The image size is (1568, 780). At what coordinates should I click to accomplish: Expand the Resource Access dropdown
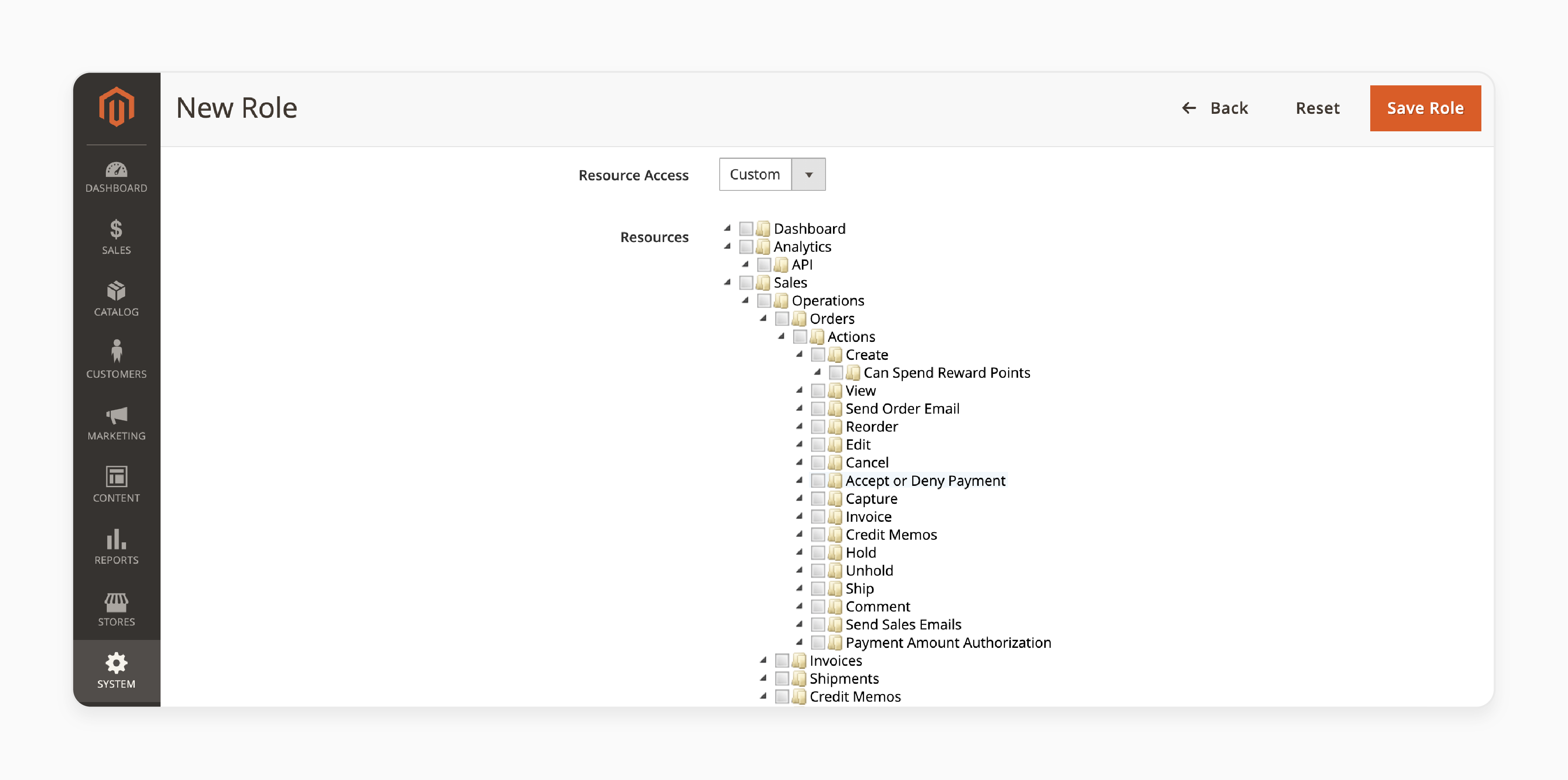(809, 174)
